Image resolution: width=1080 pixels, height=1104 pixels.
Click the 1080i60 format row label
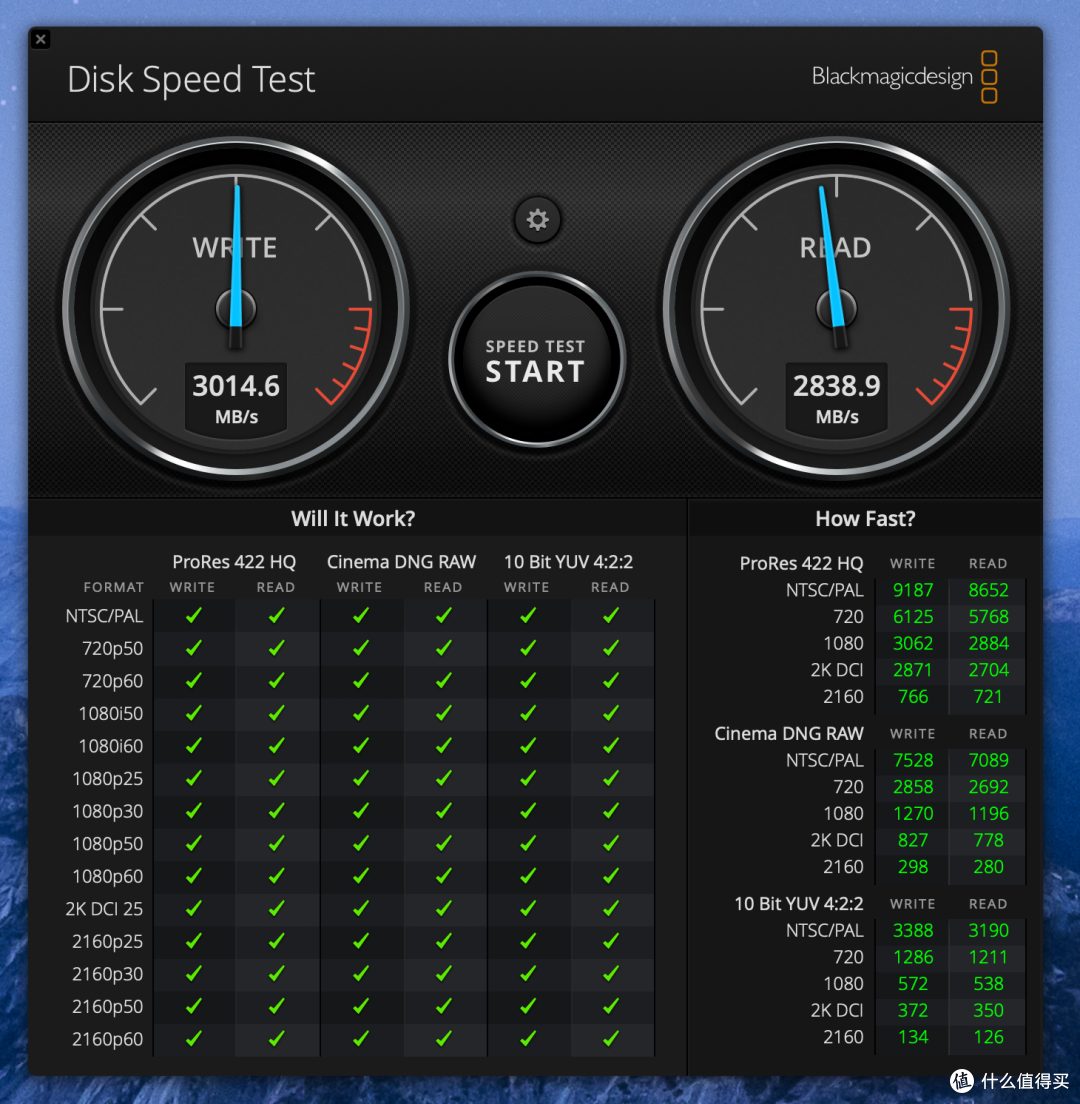click(x=111, y=746)
